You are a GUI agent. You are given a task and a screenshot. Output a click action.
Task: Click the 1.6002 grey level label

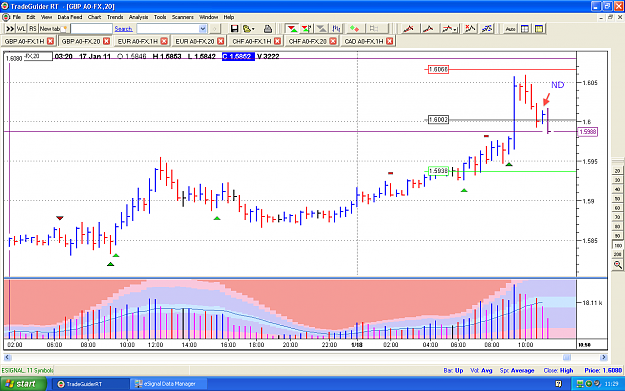pos(438,120)
